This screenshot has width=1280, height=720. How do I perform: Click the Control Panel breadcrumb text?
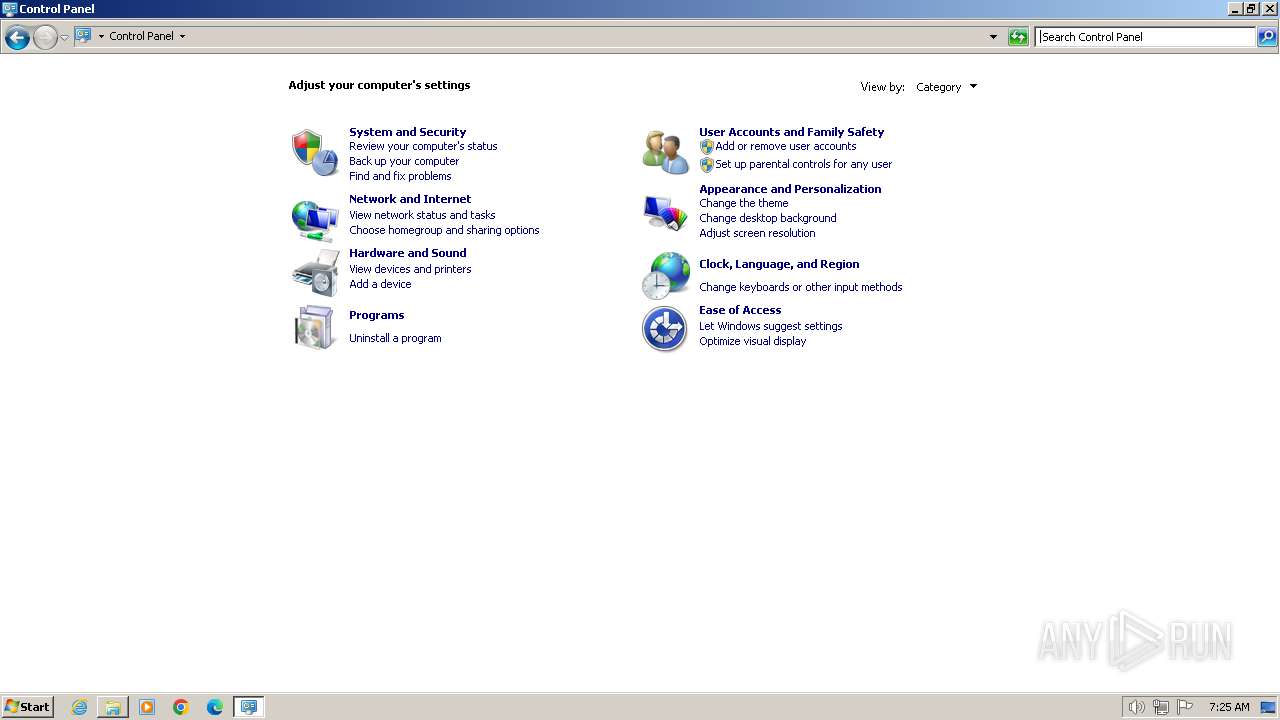141,36
